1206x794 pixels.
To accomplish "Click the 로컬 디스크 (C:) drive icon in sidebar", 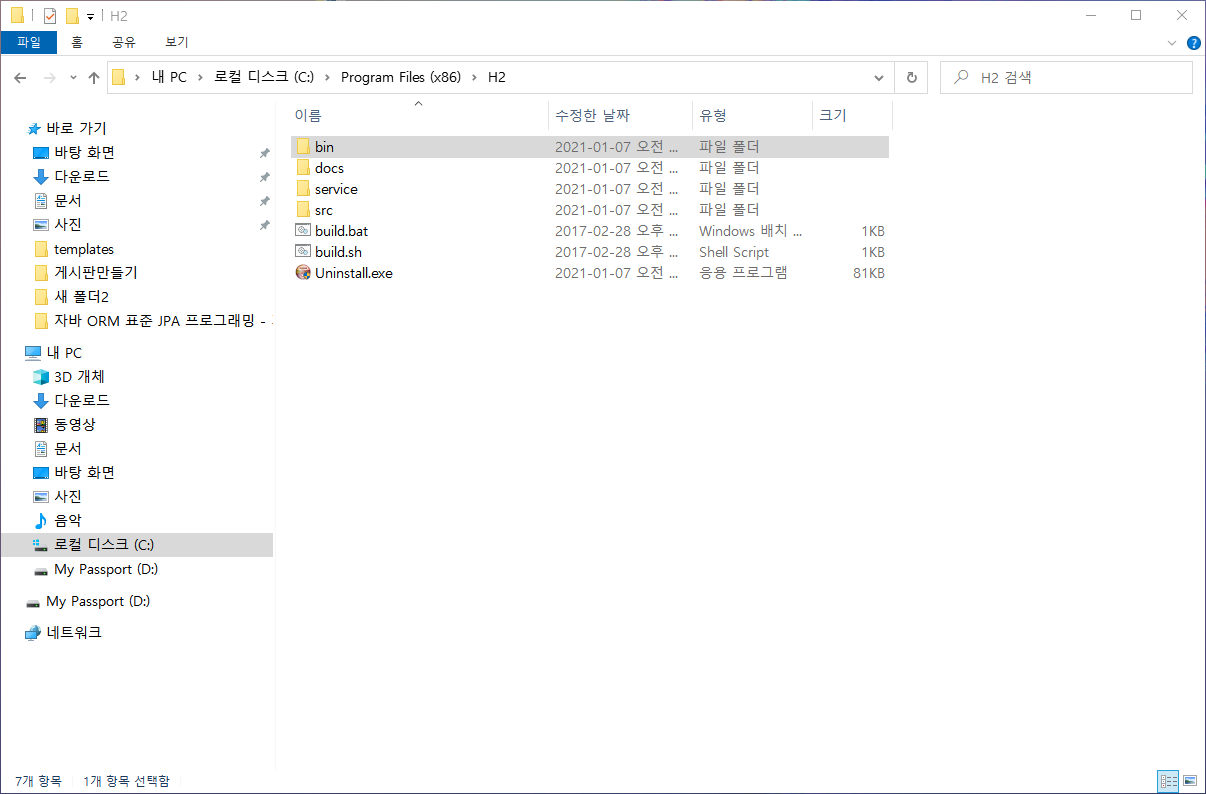I will [41, 545].
